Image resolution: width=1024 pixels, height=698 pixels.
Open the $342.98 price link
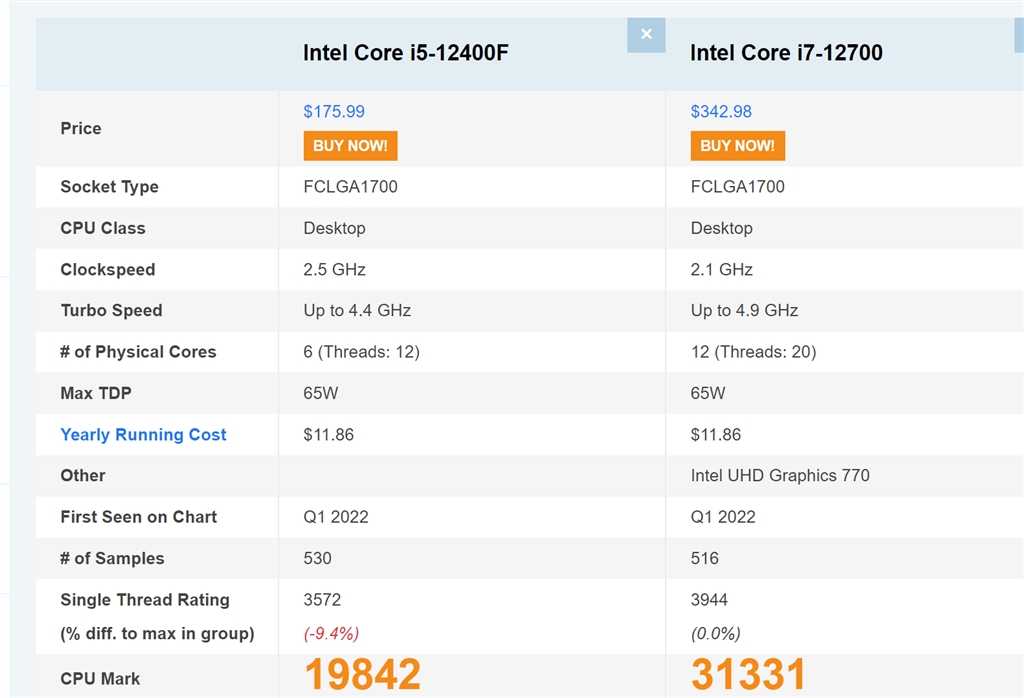[721, 112]
